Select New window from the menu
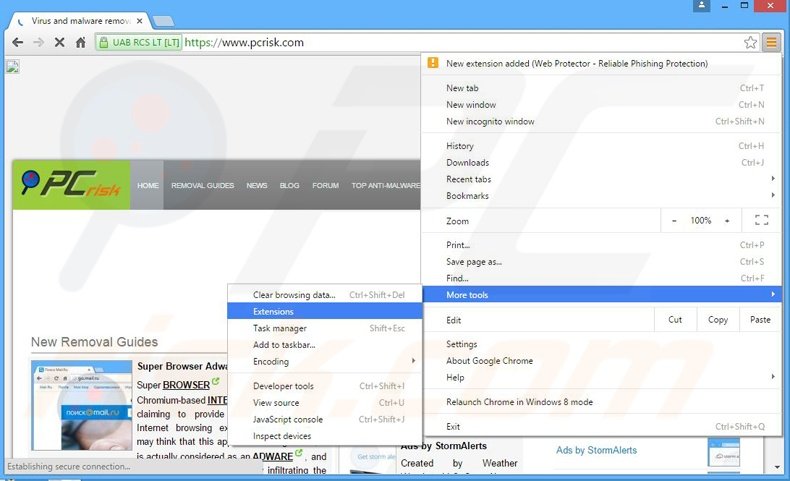Image resolution: width=790 pixels, height=481 pixels. (x=601, y=105)
